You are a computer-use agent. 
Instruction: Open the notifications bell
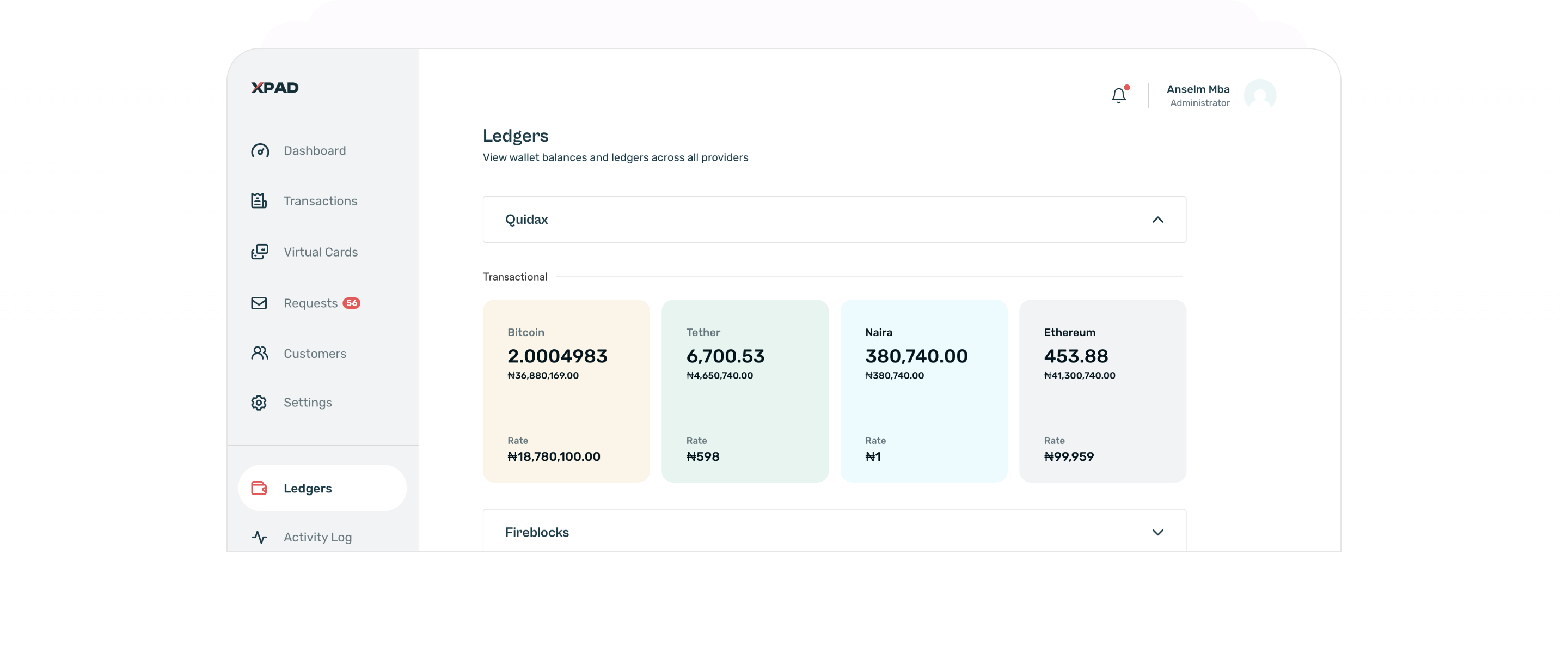pos(1119,95)
